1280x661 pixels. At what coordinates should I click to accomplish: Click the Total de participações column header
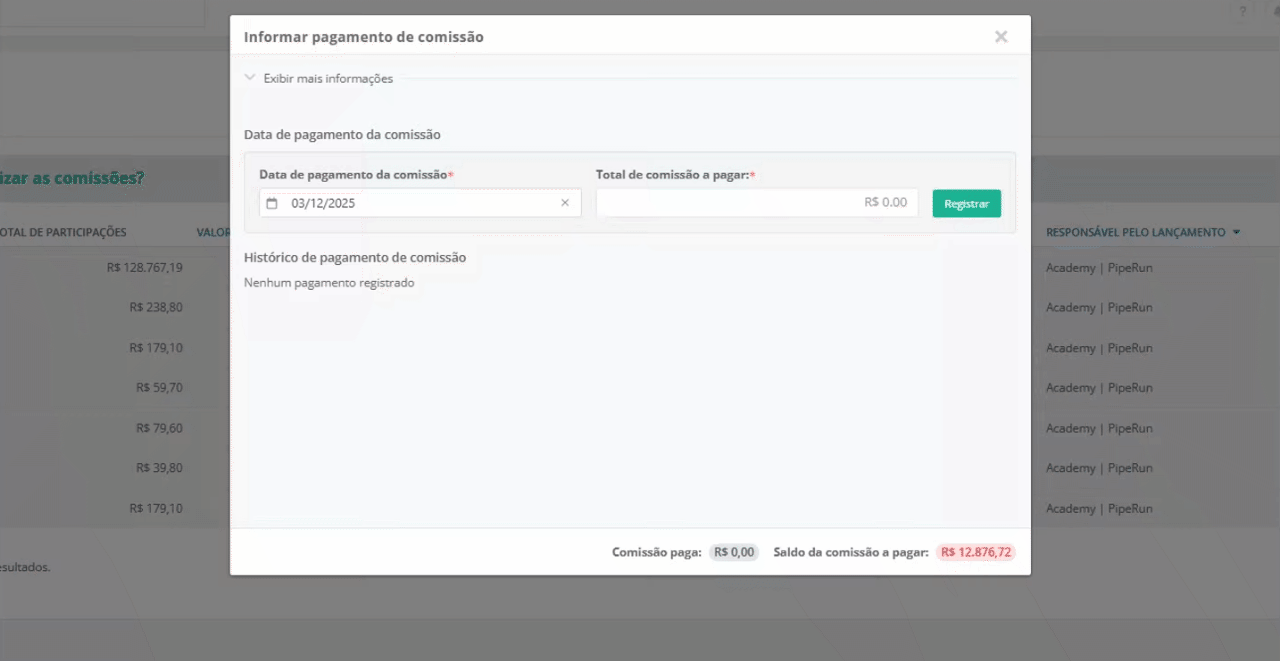pos(63,232)
